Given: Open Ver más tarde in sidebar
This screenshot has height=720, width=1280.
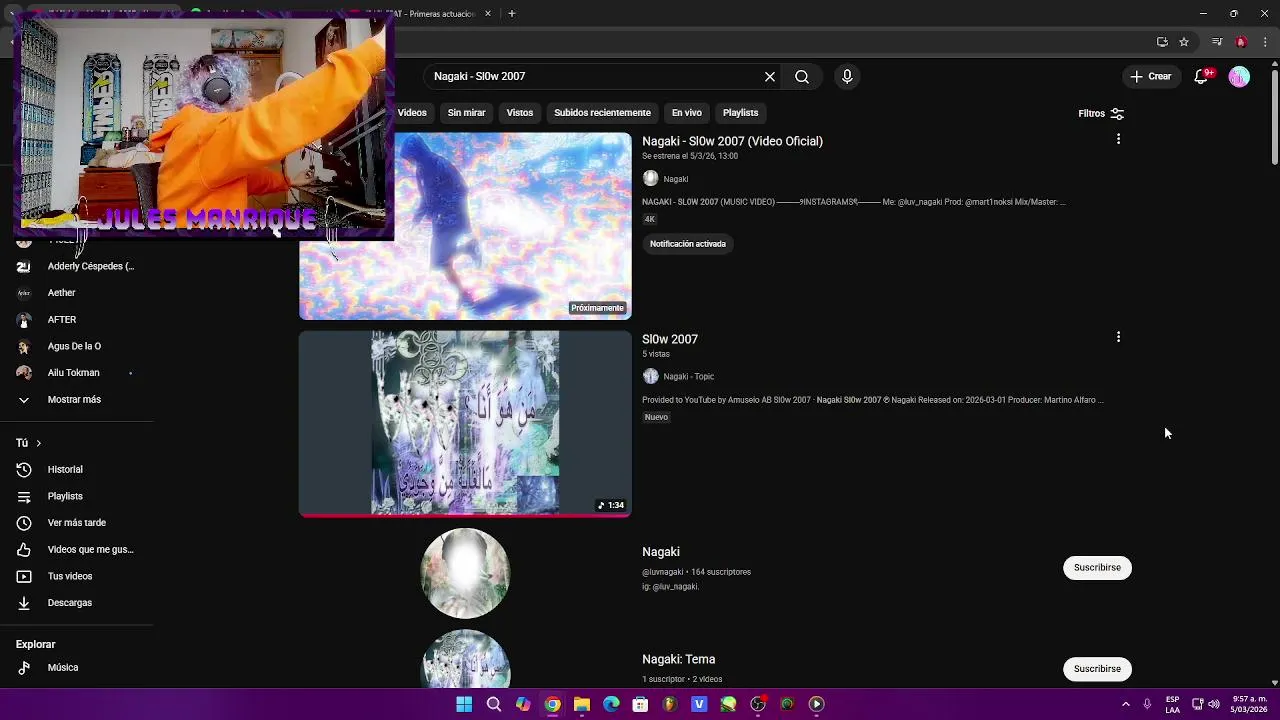Looking at the screenshot, I should [76, 523].
